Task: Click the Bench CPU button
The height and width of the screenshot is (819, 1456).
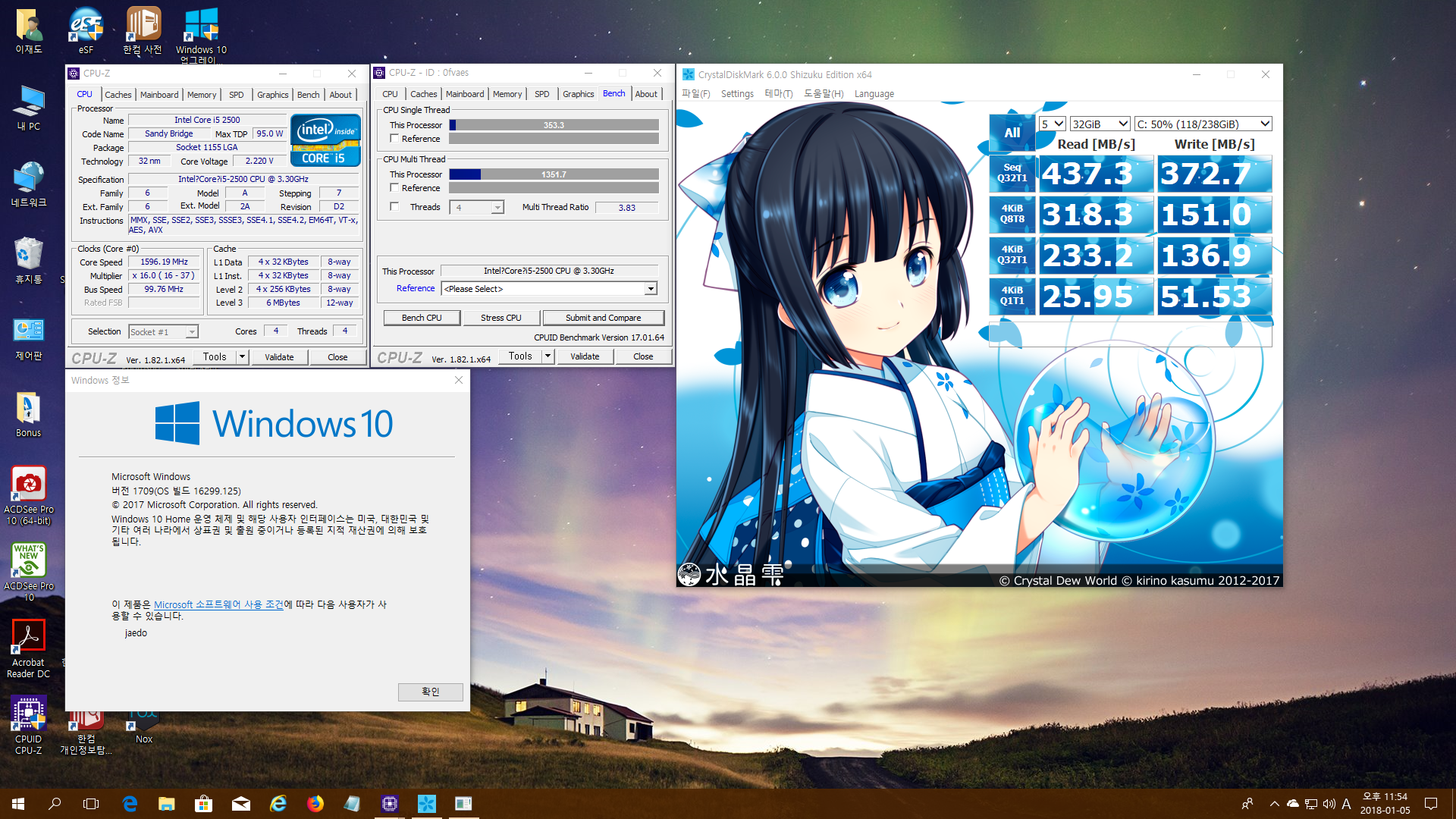Action: [x=422, y=318]
